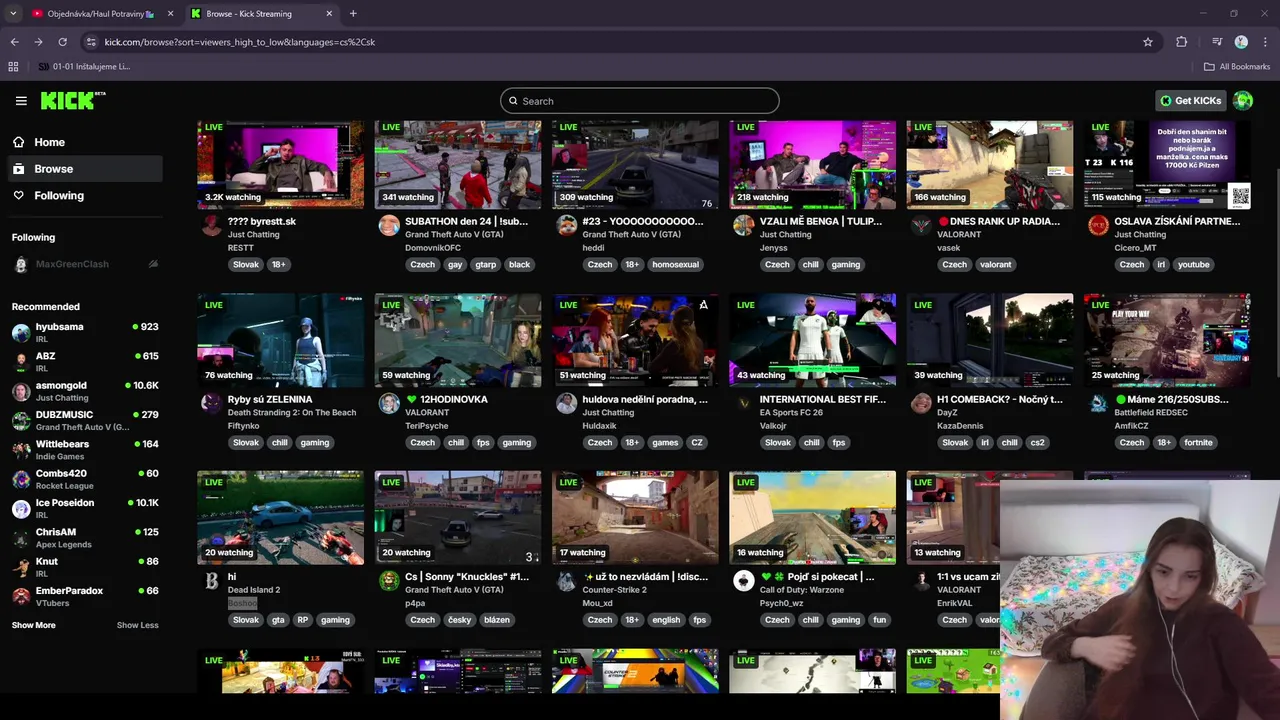Image resolution: width=1280 pixels, height=720 pixels.
Task: Open AmfikCZ channel avatar
Action: (1098, 403)
